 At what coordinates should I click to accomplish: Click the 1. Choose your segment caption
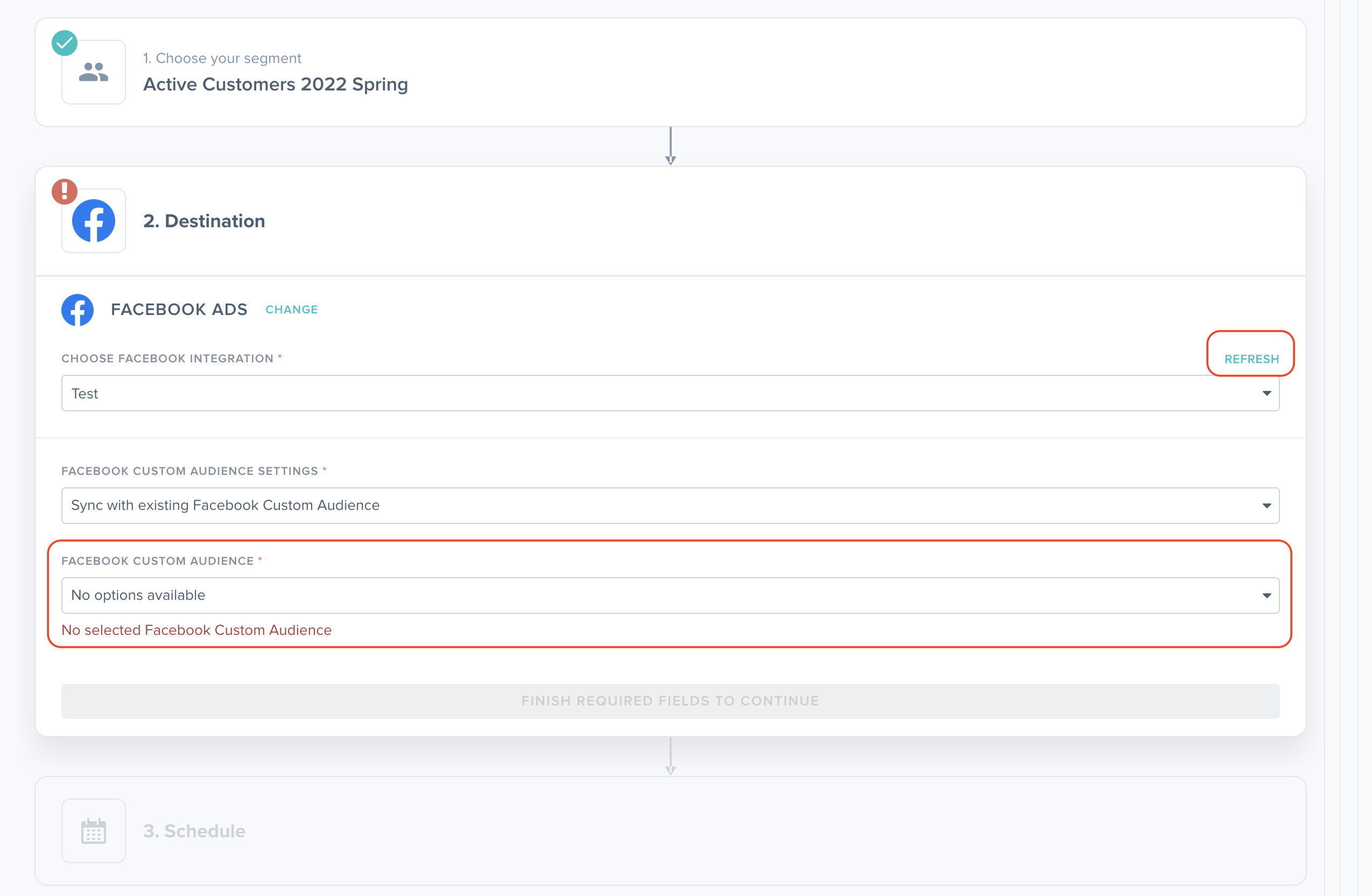tap(222, 58)
